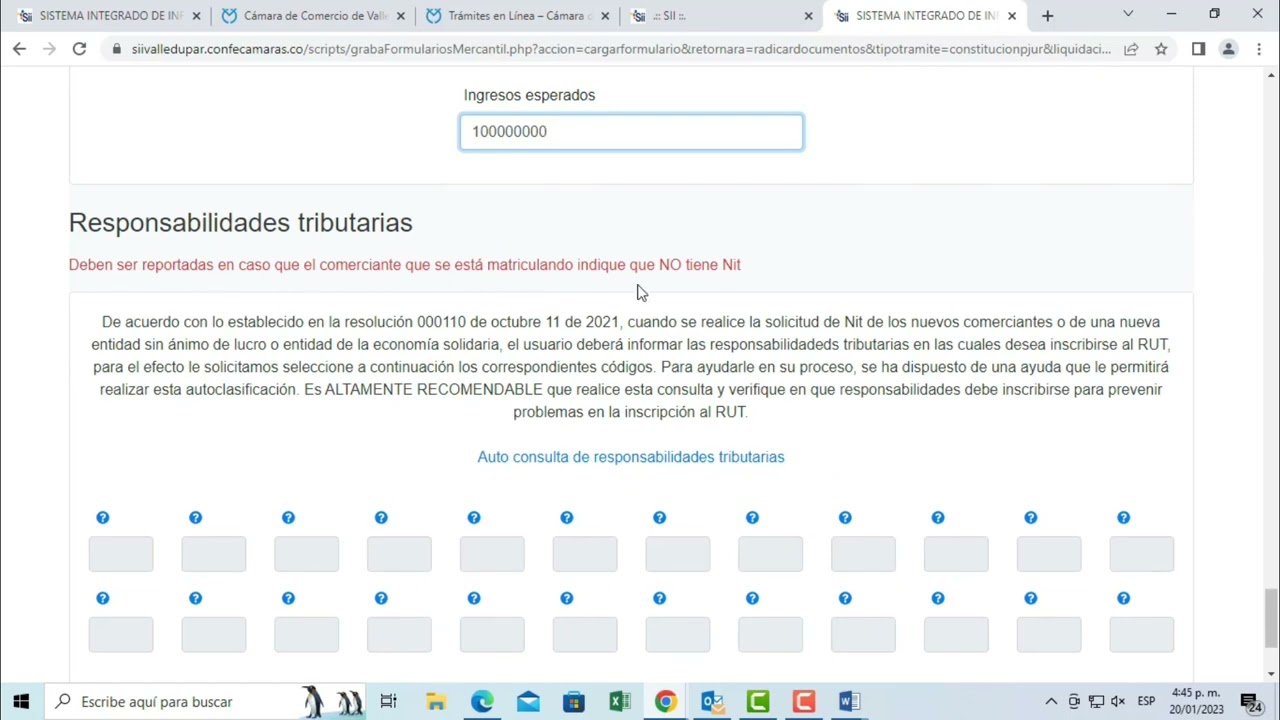Close the ':: SII ::' tab
Screen dimensions: 1280x720
[x=809, y=16]
